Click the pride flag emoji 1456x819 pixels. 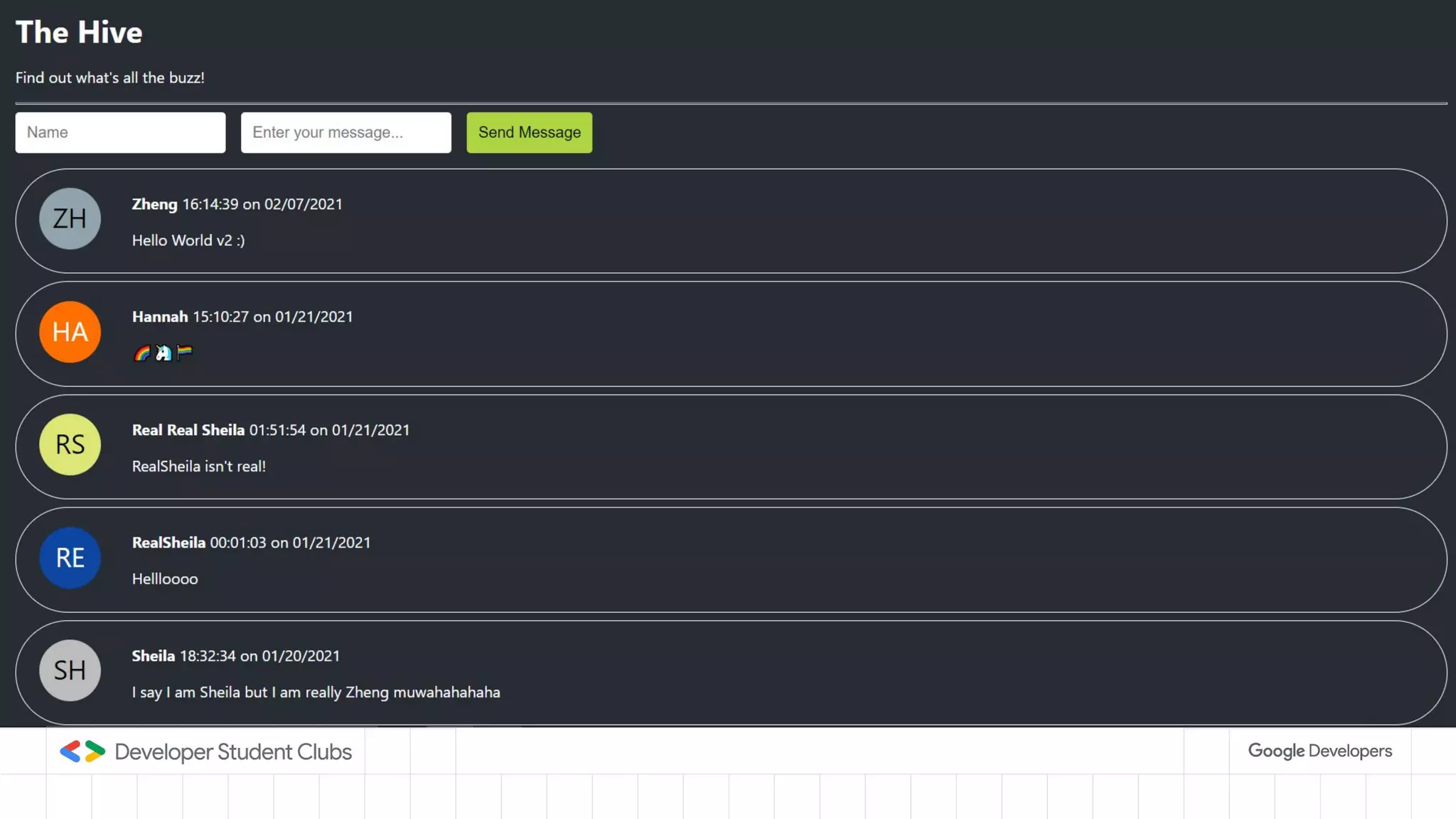coord(185,352)
